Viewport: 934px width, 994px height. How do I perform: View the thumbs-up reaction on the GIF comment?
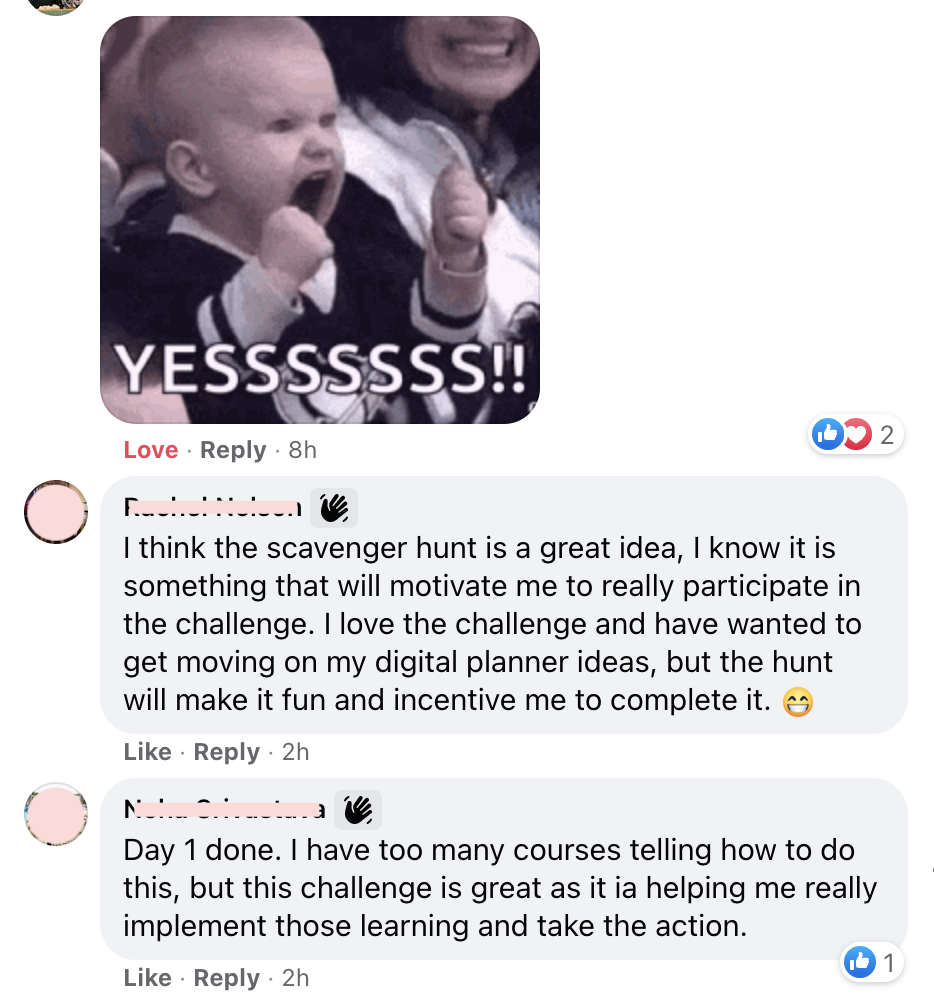pos(828,434)
